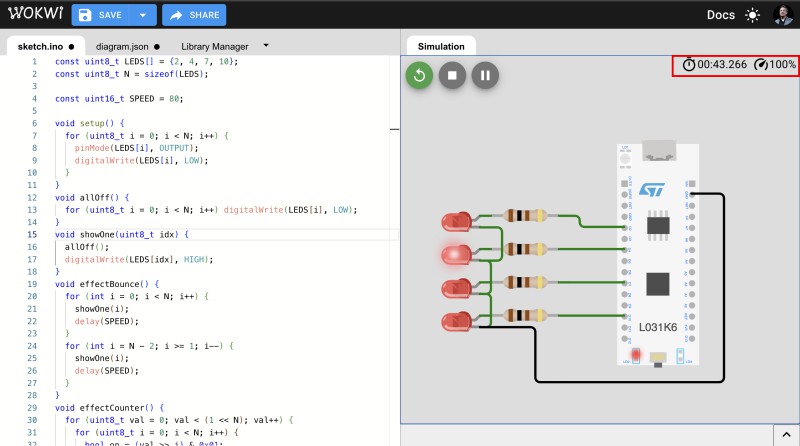Click the large square chip on the board
Viewport: 800px width, 446px height.
(658, 284)
